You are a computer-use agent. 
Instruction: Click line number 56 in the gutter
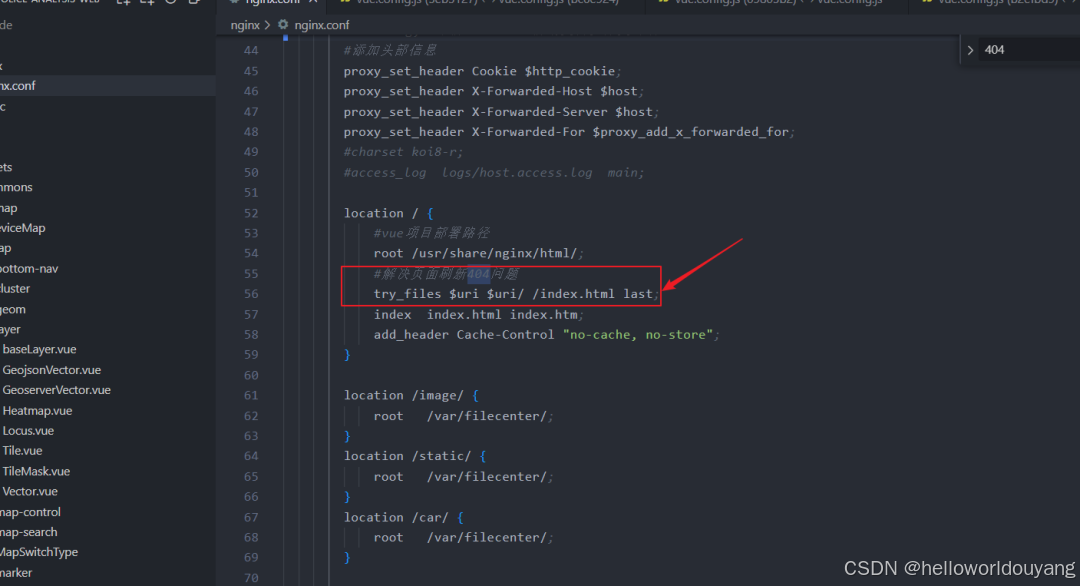point(251,293)
